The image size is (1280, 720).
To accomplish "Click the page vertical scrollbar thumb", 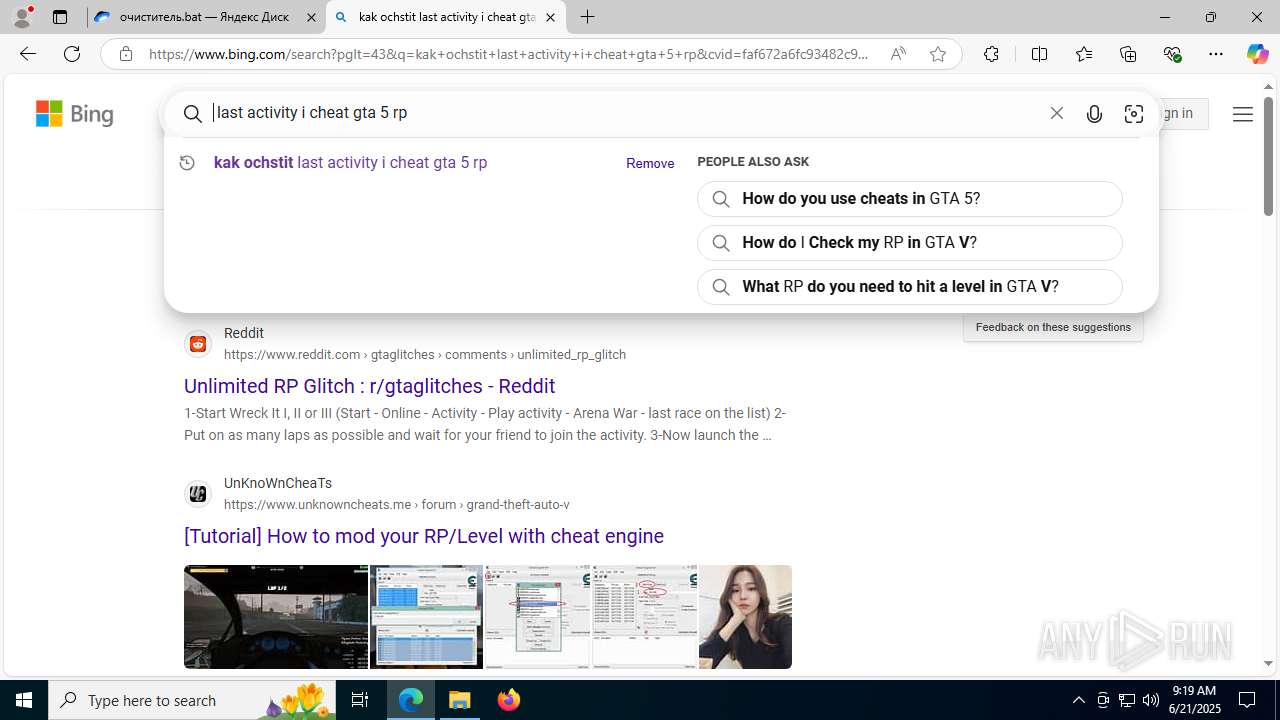I will (x=1268, y=155).
